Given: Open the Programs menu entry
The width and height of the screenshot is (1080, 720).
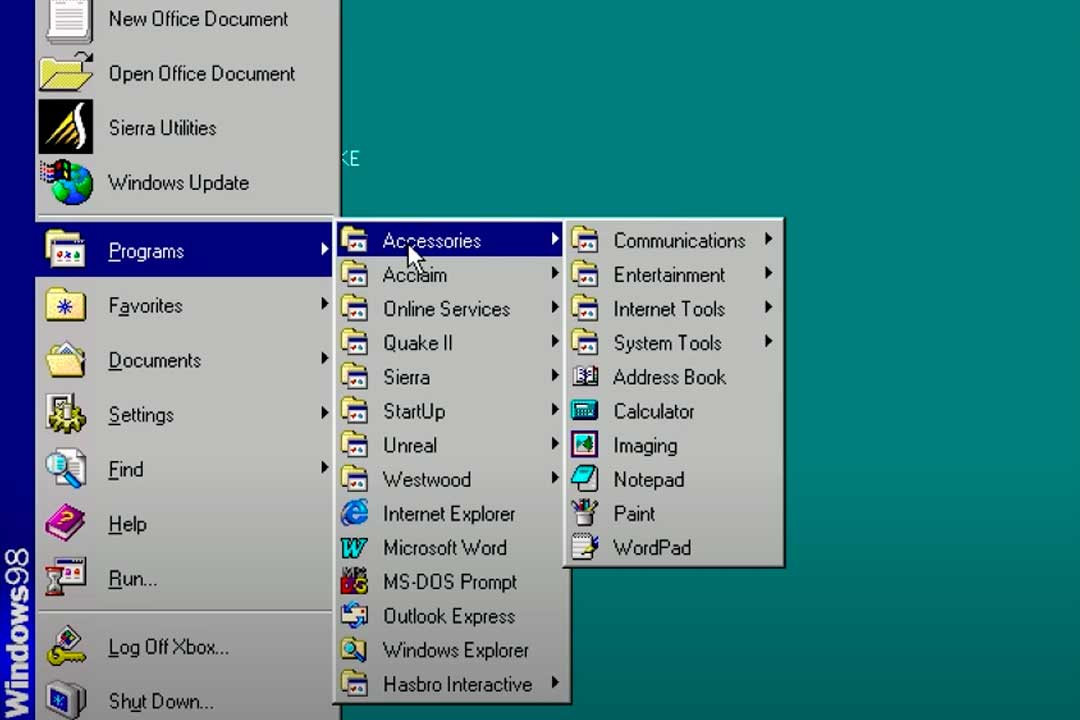Looking at the screenshot, I should pyautogui.click(x=185, y=249).
